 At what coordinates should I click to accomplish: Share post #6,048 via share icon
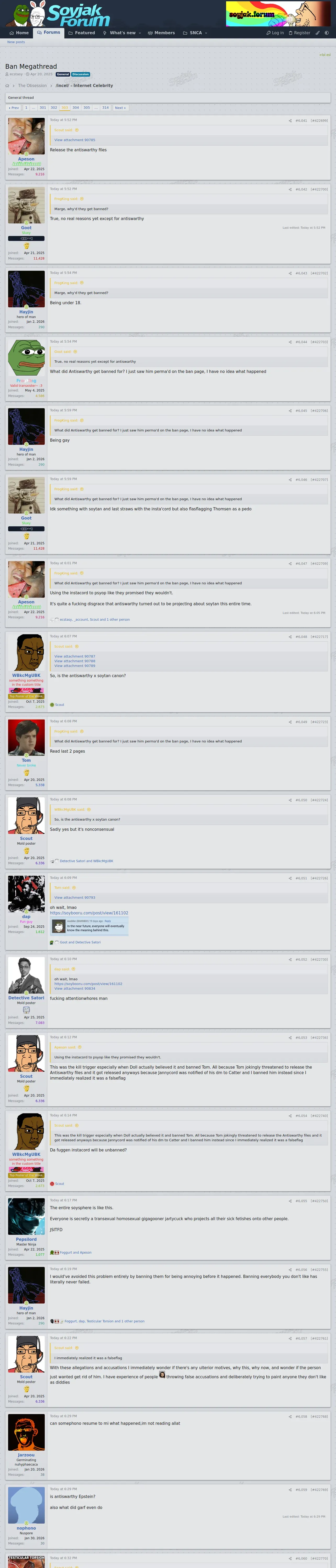pyautogui.click(x=290, y=637)
